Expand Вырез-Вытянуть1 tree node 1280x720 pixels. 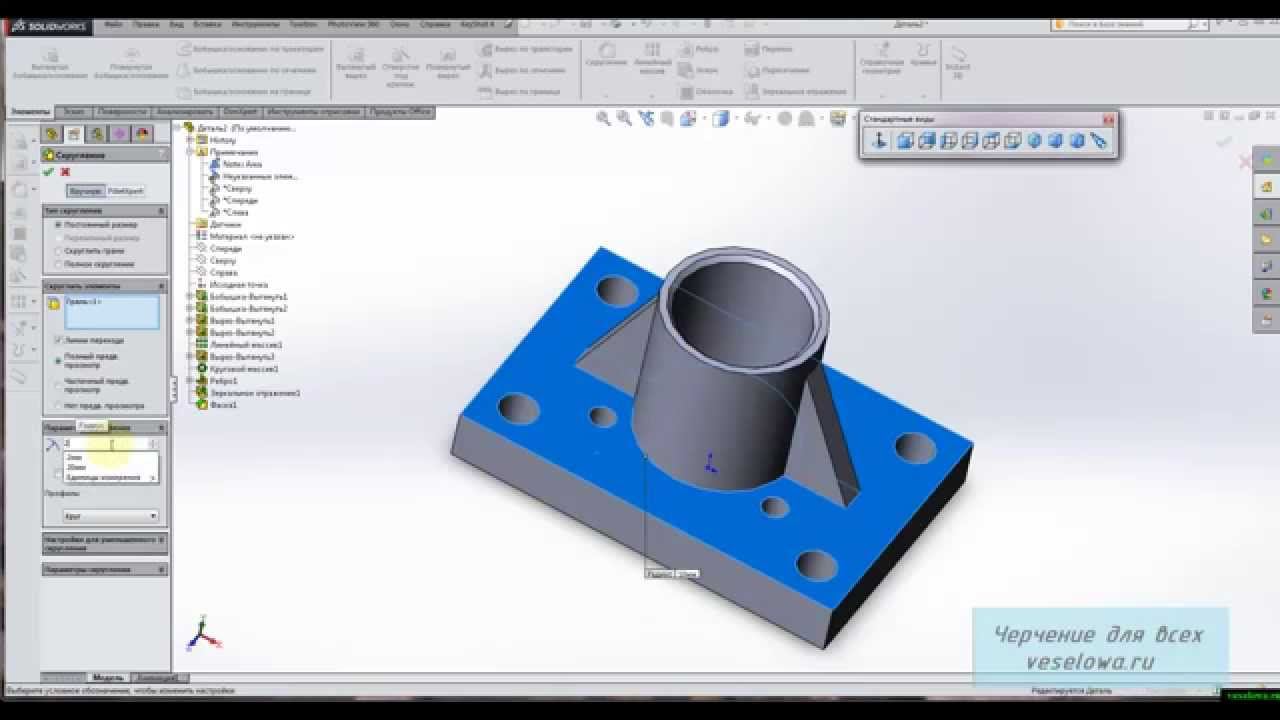[x=189, y=321]
